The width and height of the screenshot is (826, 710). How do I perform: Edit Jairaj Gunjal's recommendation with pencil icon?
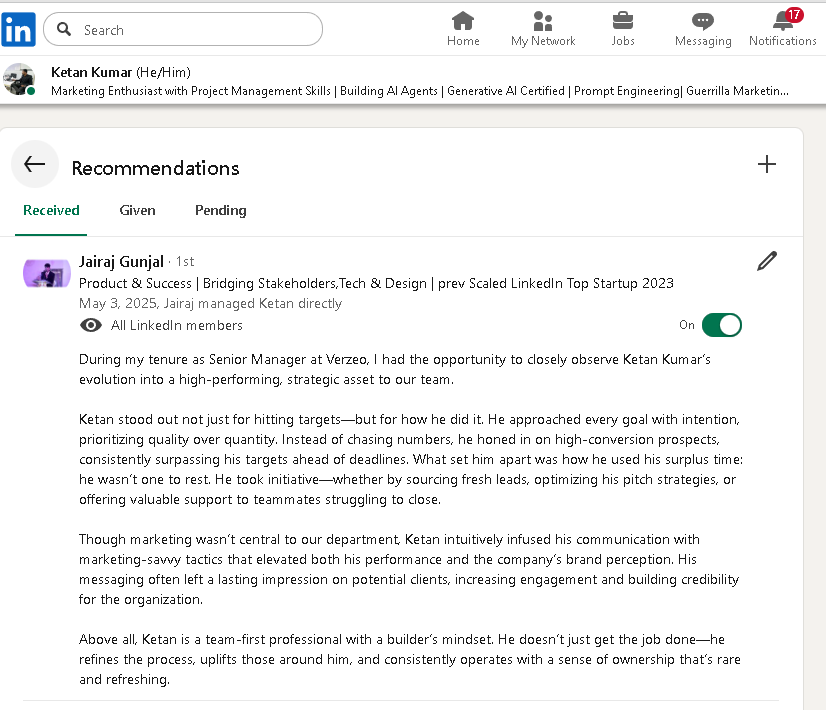[767, 262]
